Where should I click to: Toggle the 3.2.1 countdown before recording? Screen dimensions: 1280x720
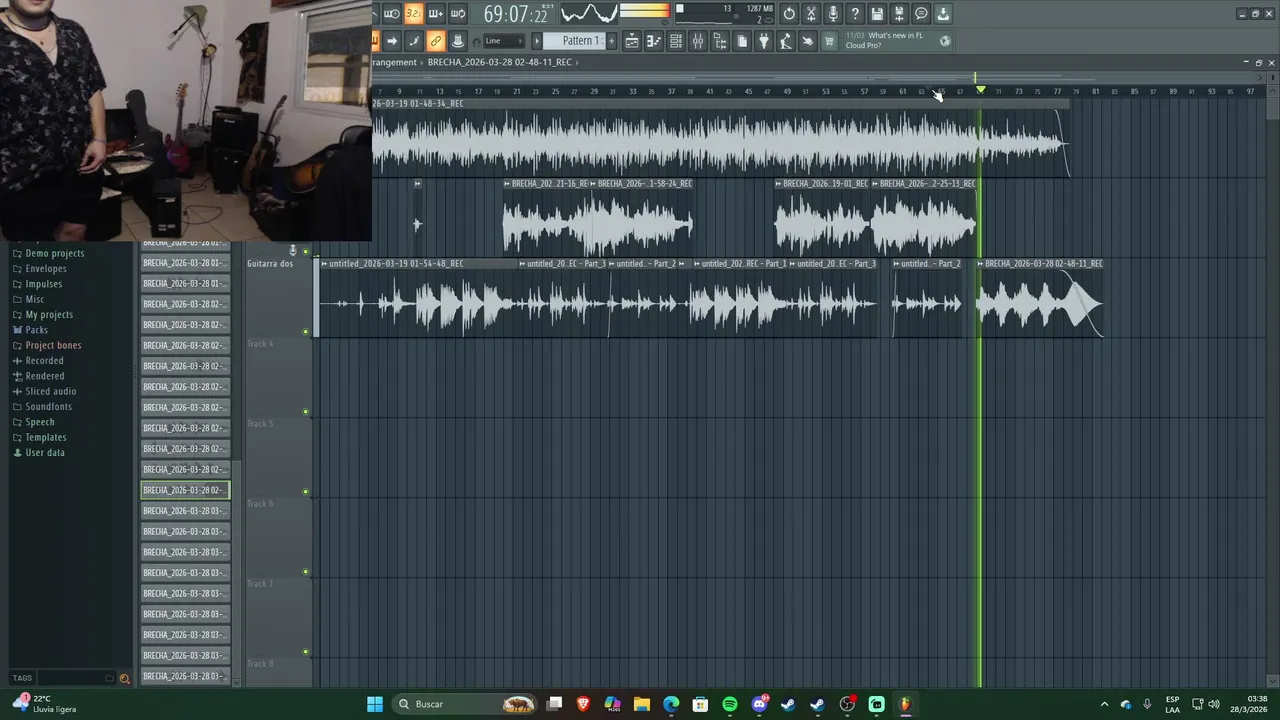413,14
